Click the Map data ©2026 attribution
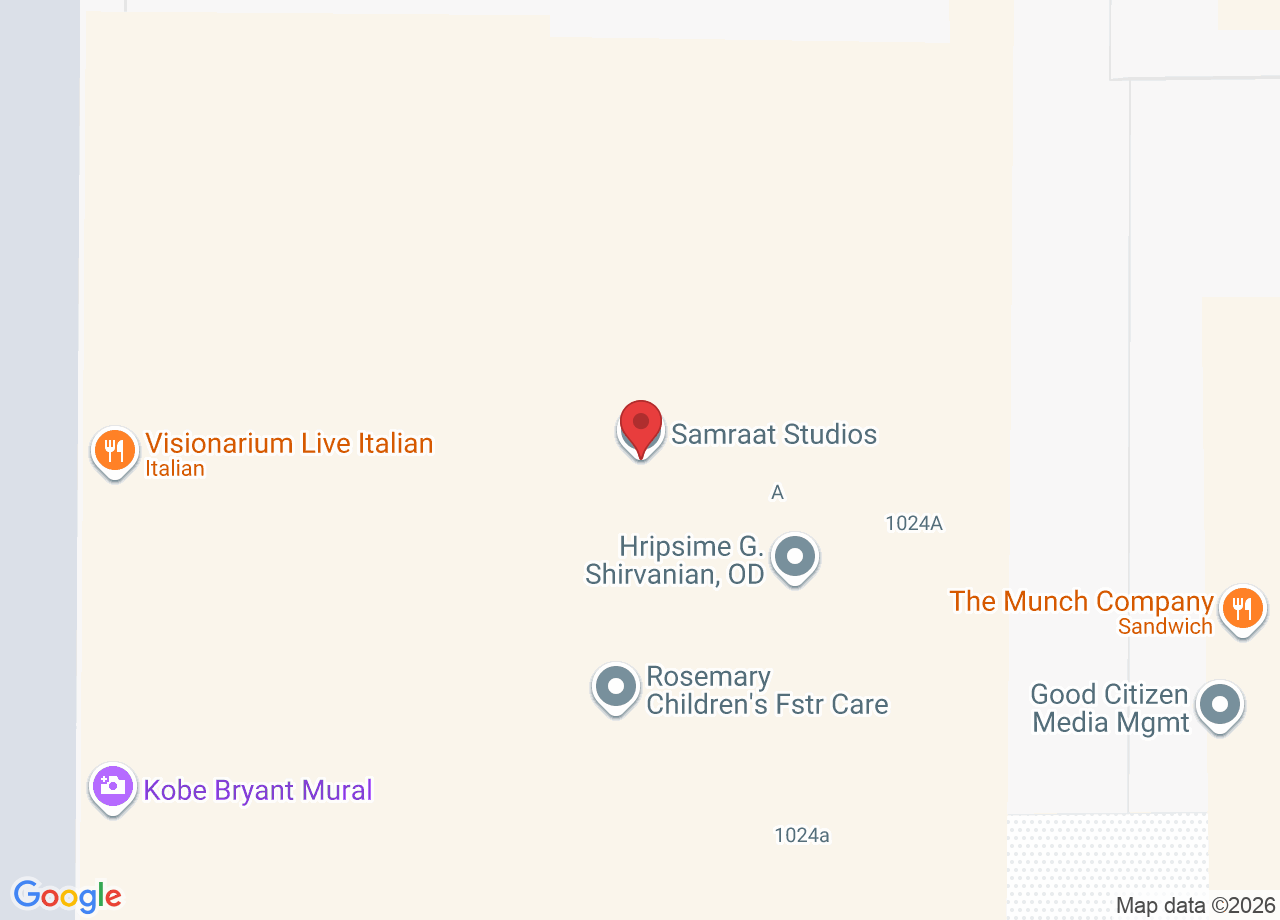Viewport: 1280px width, 920px height. 1196,906
